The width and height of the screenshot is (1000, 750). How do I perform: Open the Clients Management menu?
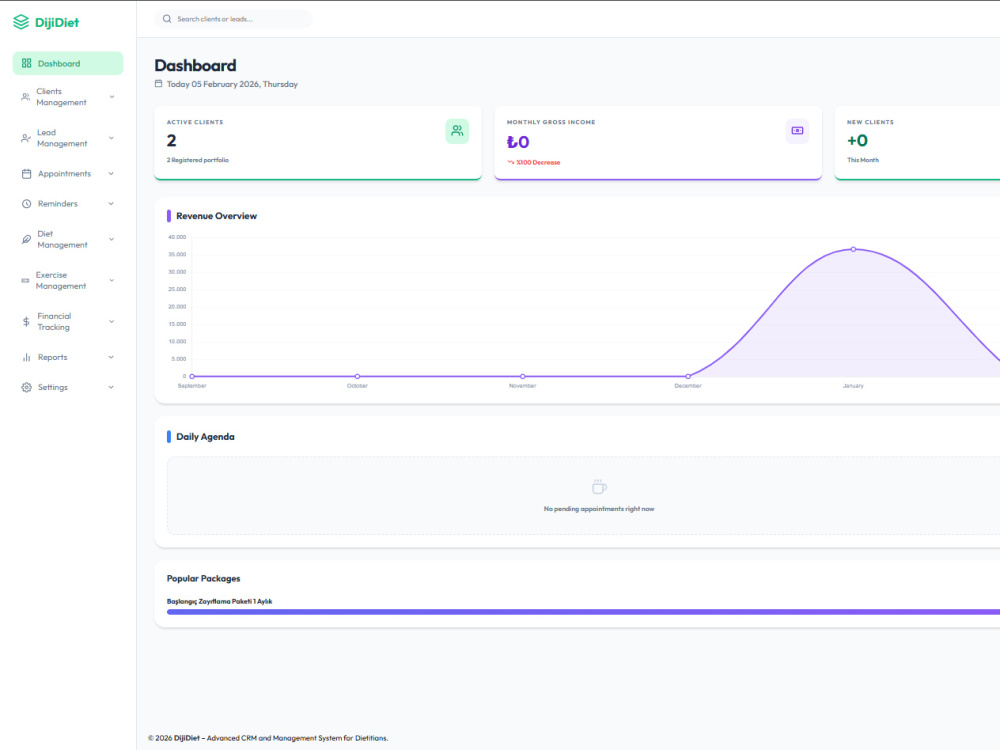click(68, 97)
